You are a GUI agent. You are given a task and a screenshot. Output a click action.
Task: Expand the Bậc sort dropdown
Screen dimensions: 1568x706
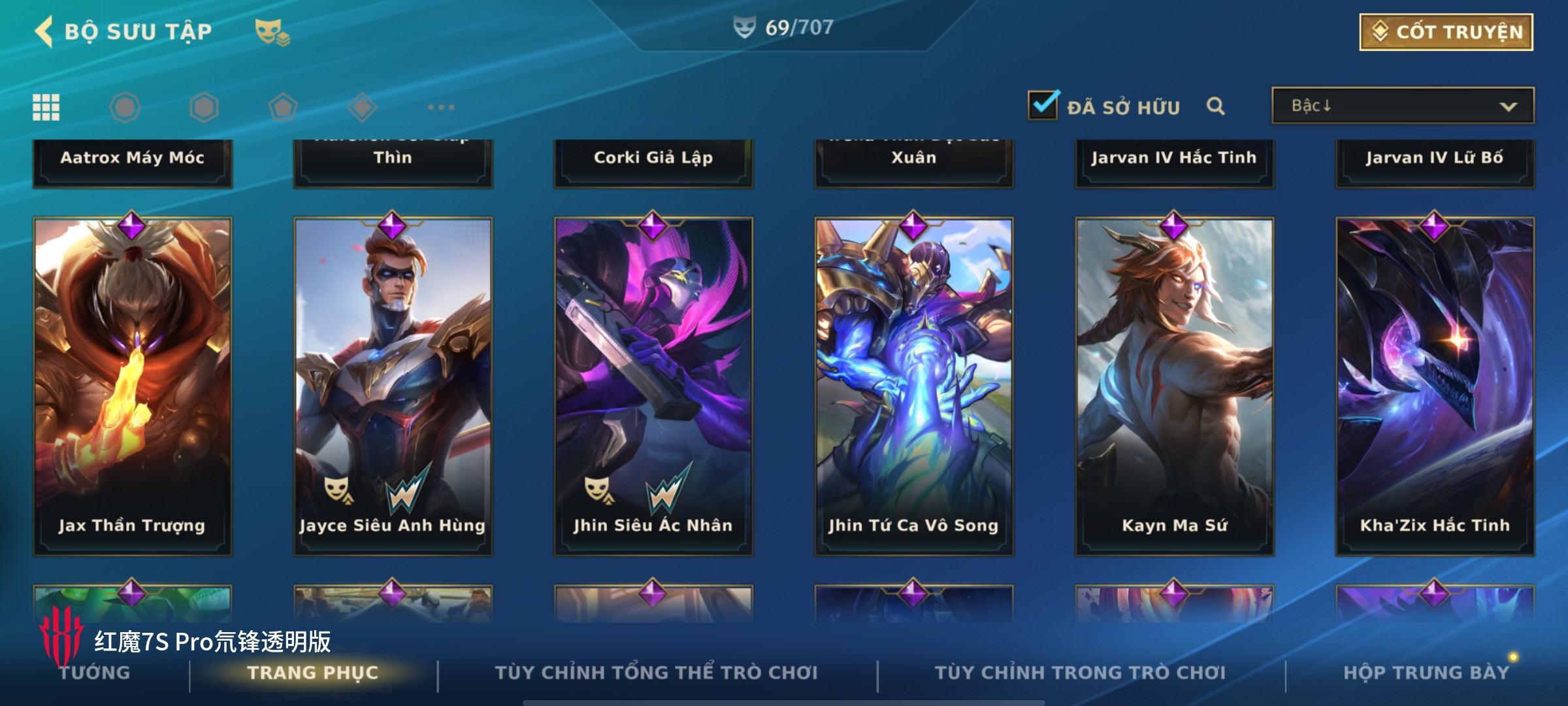1403,106
